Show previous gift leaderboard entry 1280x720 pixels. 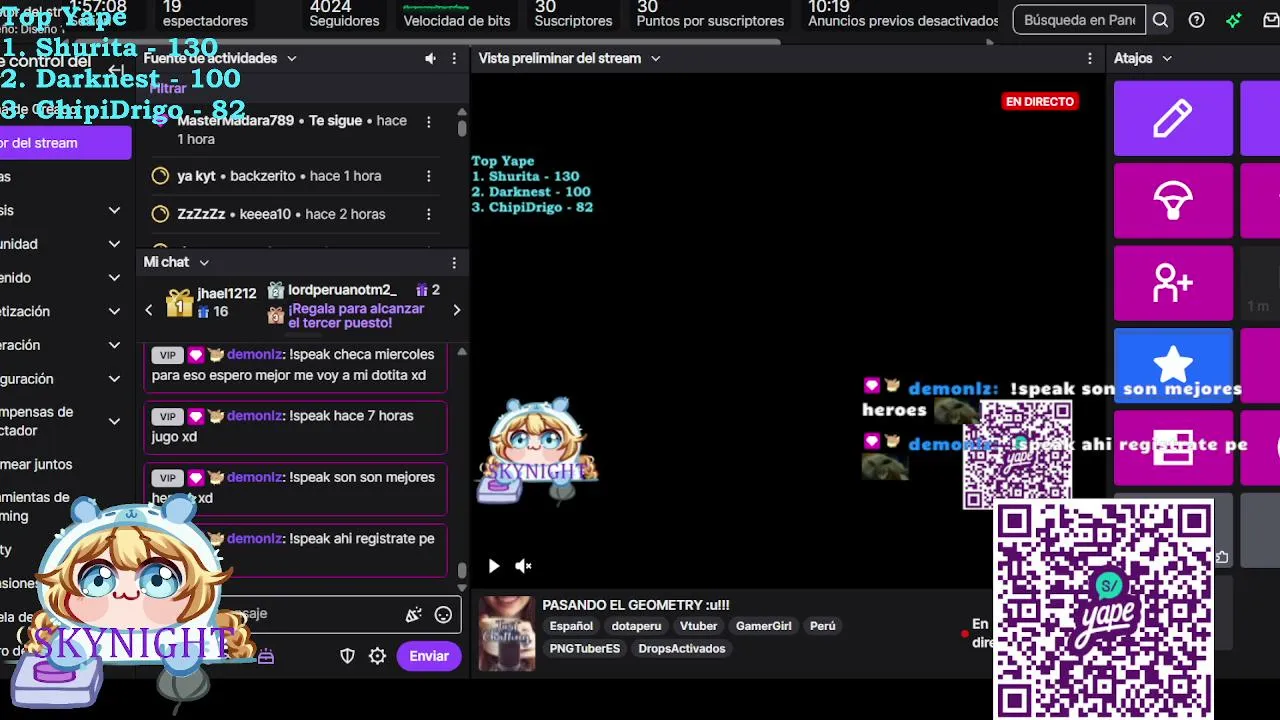point(149,310)
